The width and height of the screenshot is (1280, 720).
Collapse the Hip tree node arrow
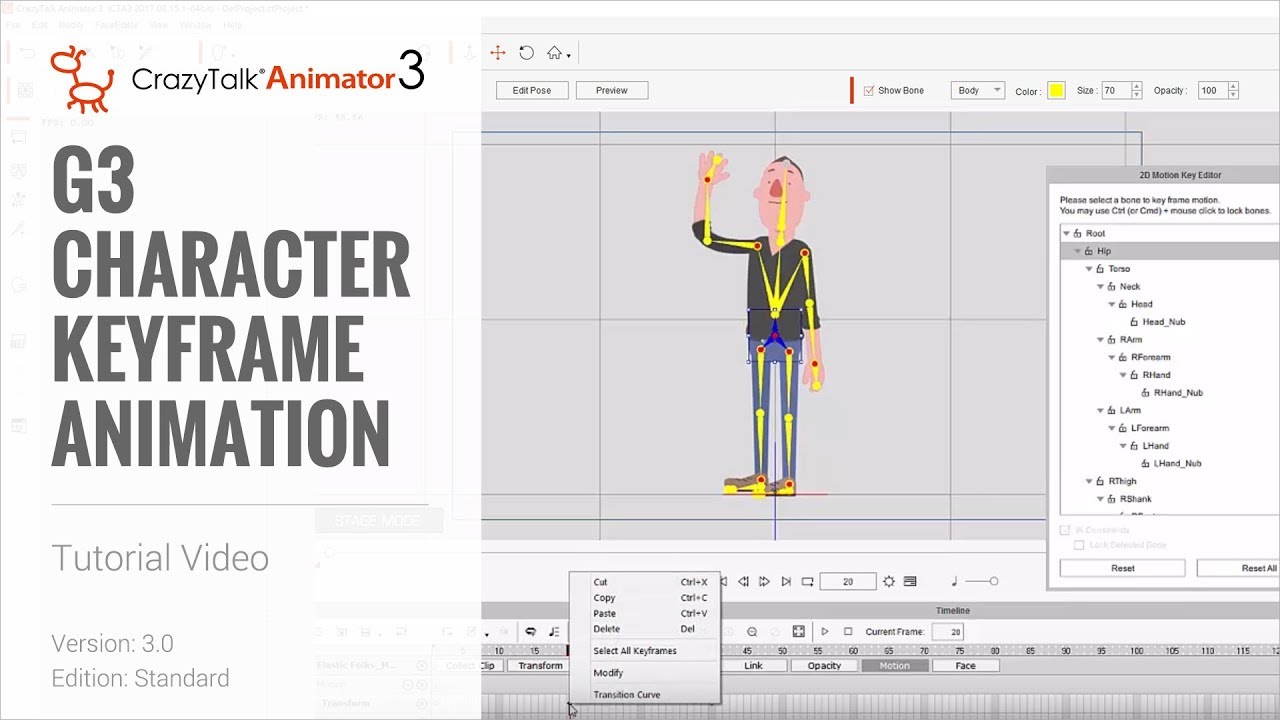(x=1078, y=251)
